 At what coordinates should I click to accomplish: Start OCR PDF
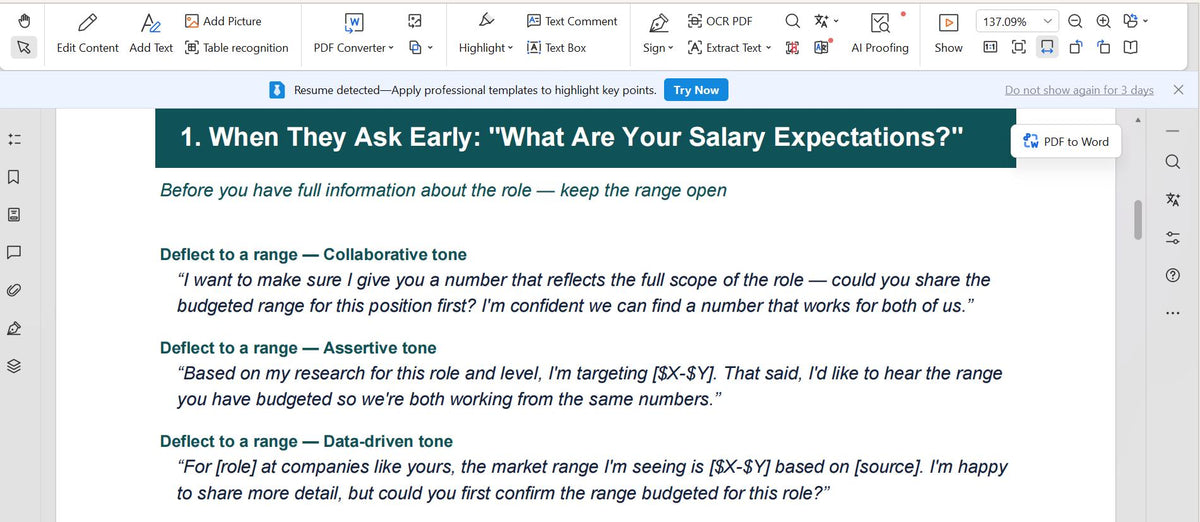720,21
